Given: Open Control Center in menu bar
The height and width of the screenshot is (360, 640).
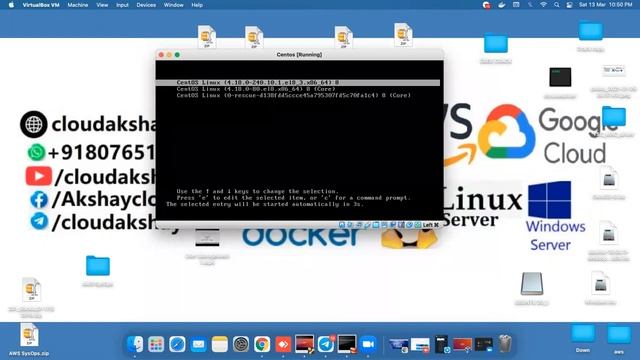Looking at the screenshot, I should tap(569, 5).
